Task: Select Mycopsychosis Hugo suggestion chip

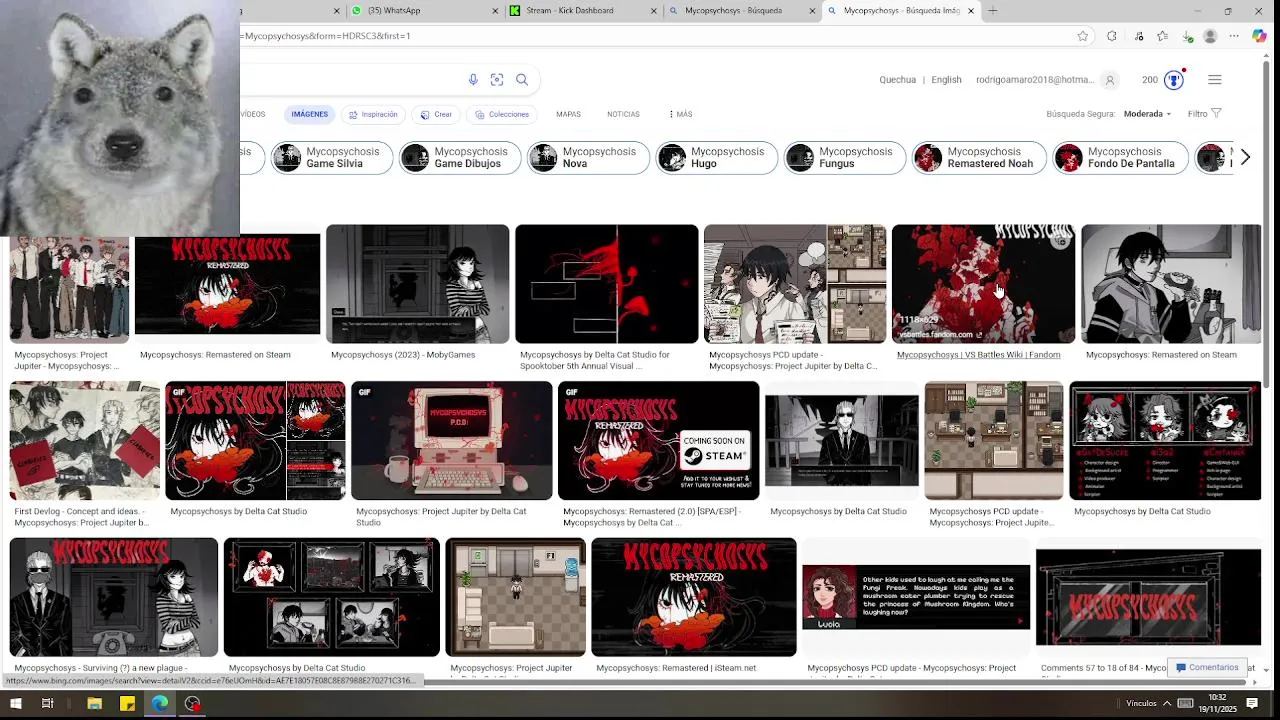Action: tap(715, 158)
